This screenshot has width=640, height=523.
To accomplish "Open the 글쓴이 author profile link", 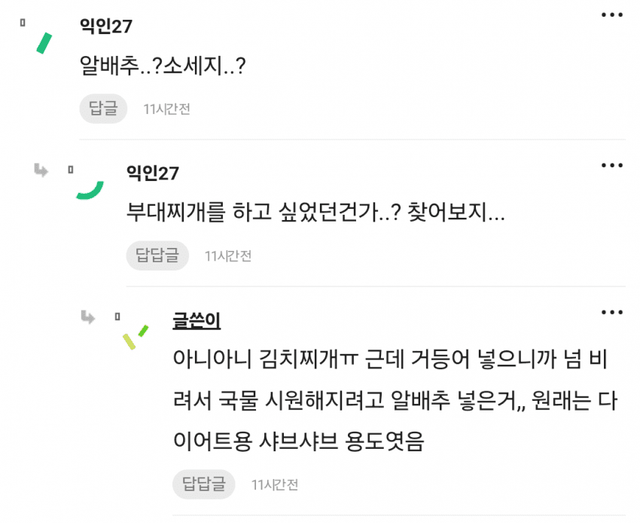I will coord(196,320).
